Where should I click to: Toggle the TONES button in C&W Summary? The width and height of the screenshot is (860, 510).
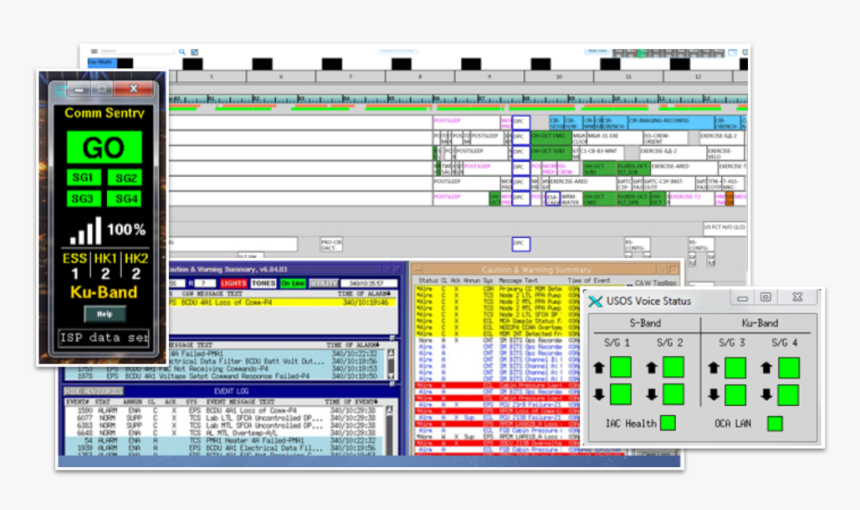263,284
